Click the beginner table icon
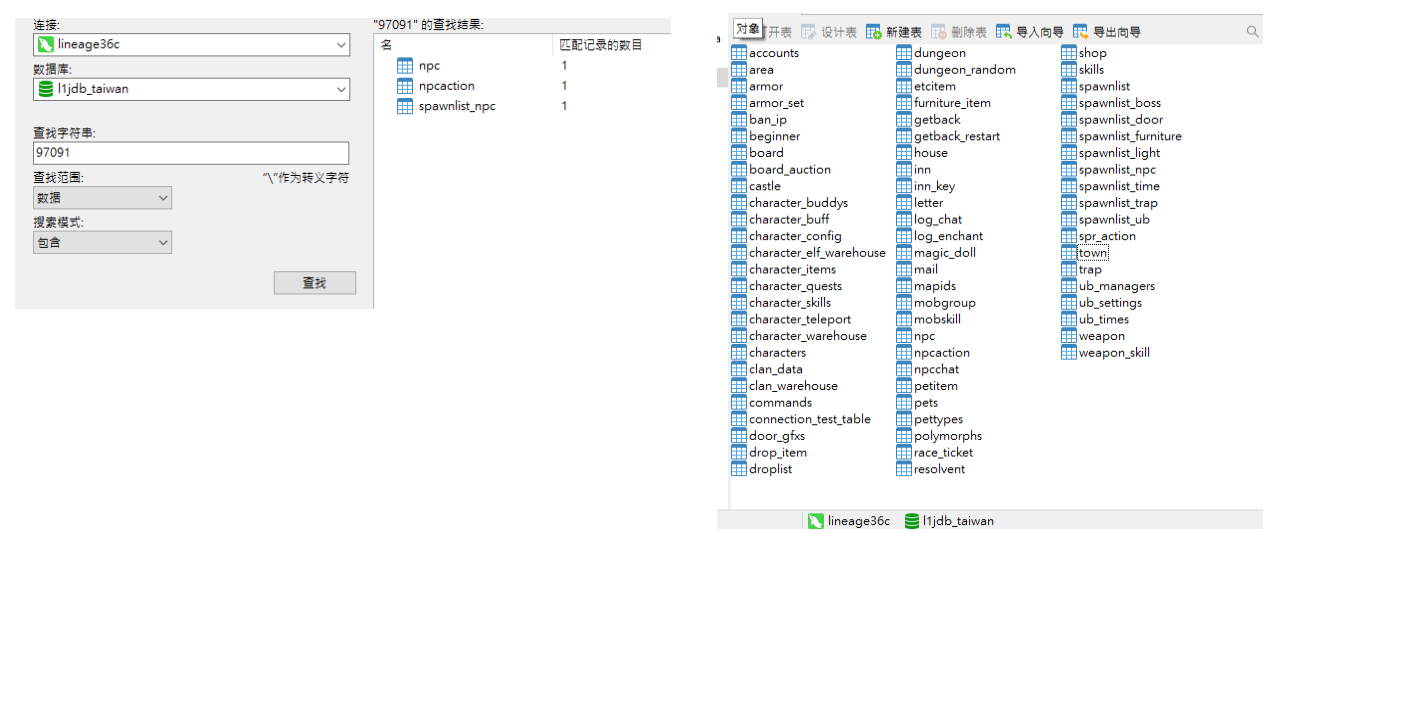1416x712 pixels. pos(739,136)
